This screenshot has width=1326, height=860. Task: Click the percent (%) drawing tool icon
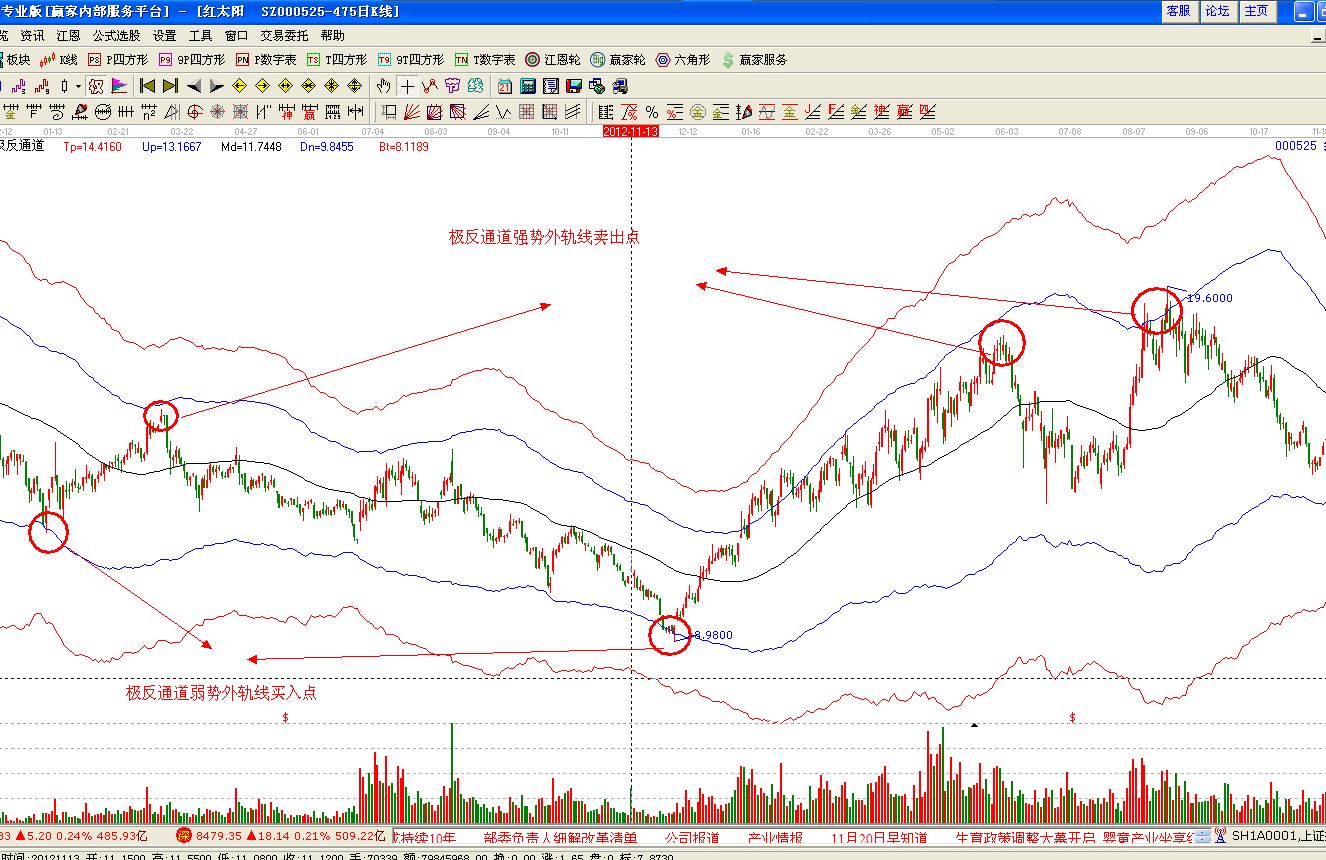(652, 111)
